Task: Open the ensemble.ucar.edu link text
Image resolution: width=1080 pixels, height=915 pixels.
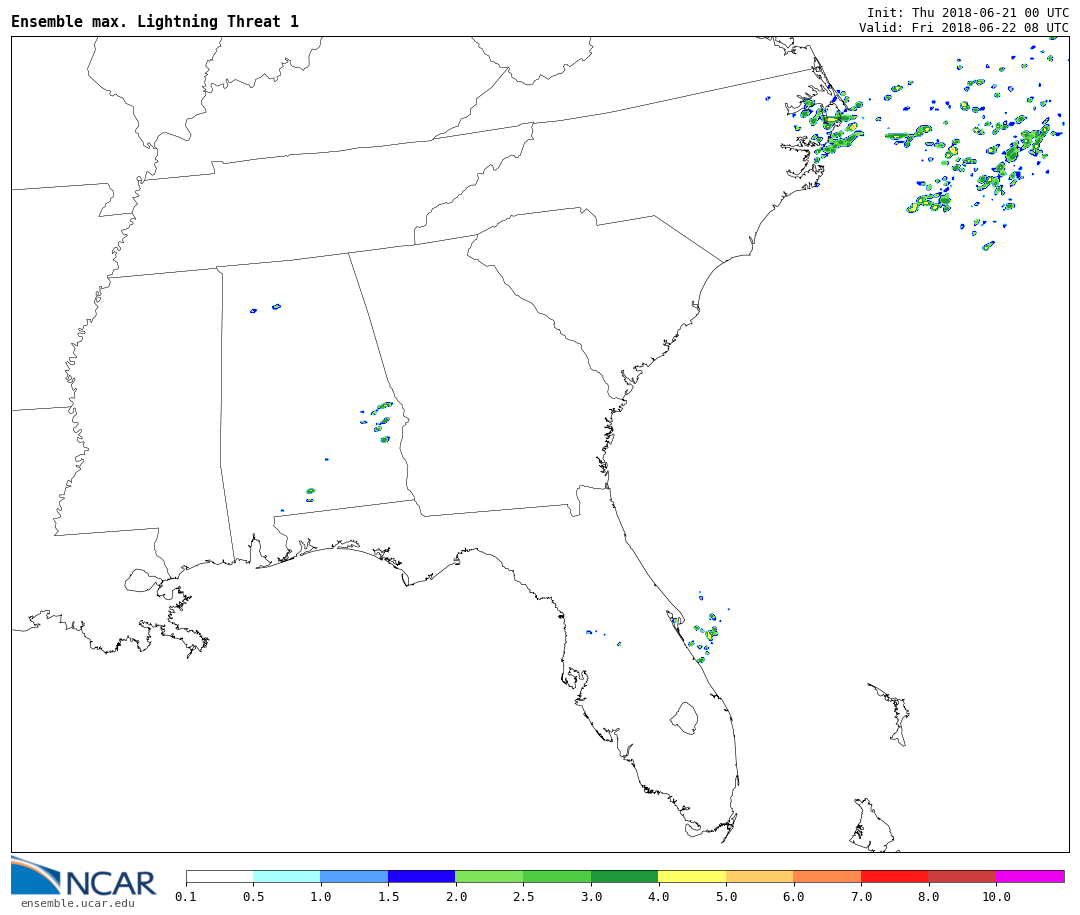Action: tap(77, 903)
